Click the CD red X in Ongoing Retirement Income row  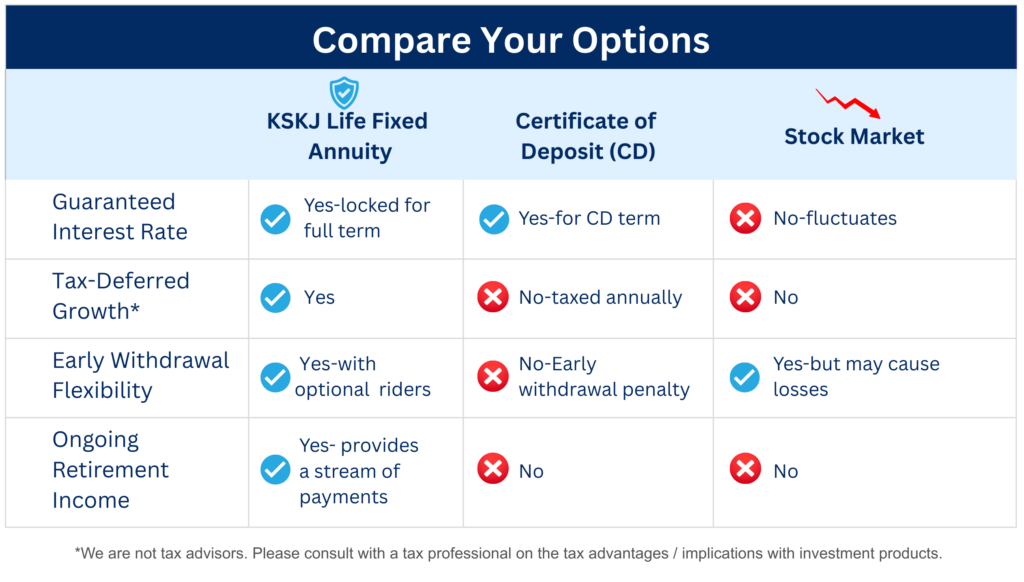pyautogui.click(x=493, y=468)
